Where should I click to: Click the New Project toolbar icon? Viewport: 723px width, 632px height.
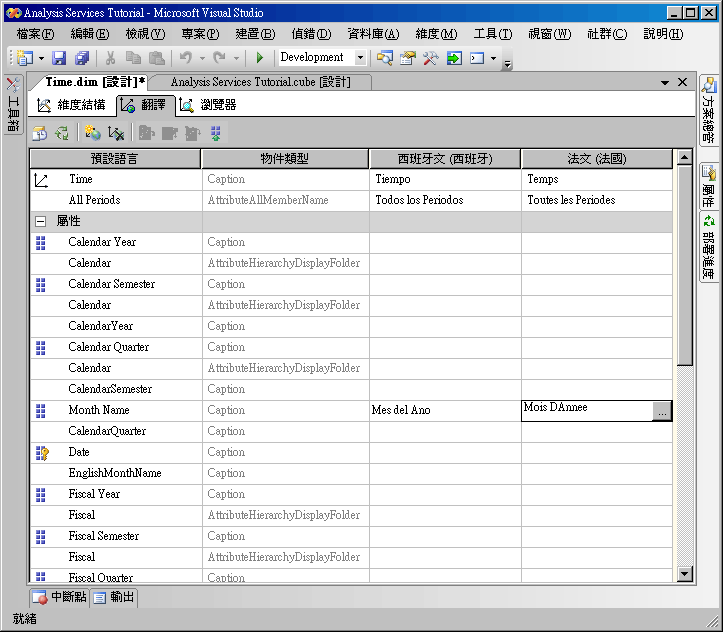pyautogui.click(x=24, y=58)
